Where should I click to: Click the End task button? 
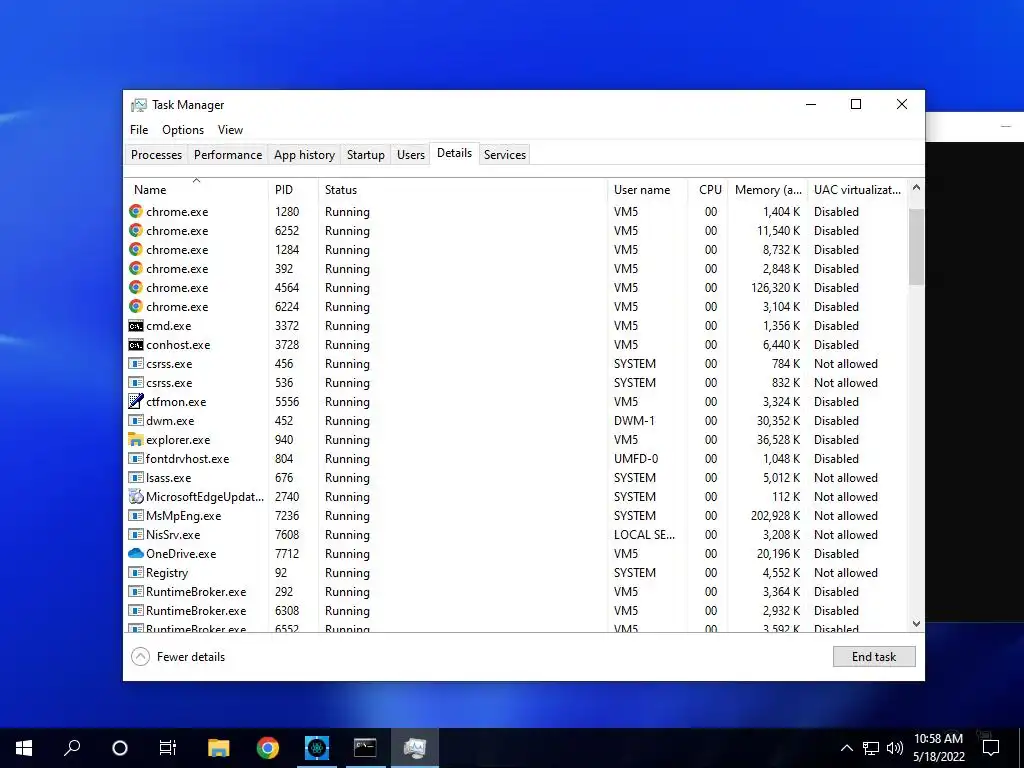(874, 656)
